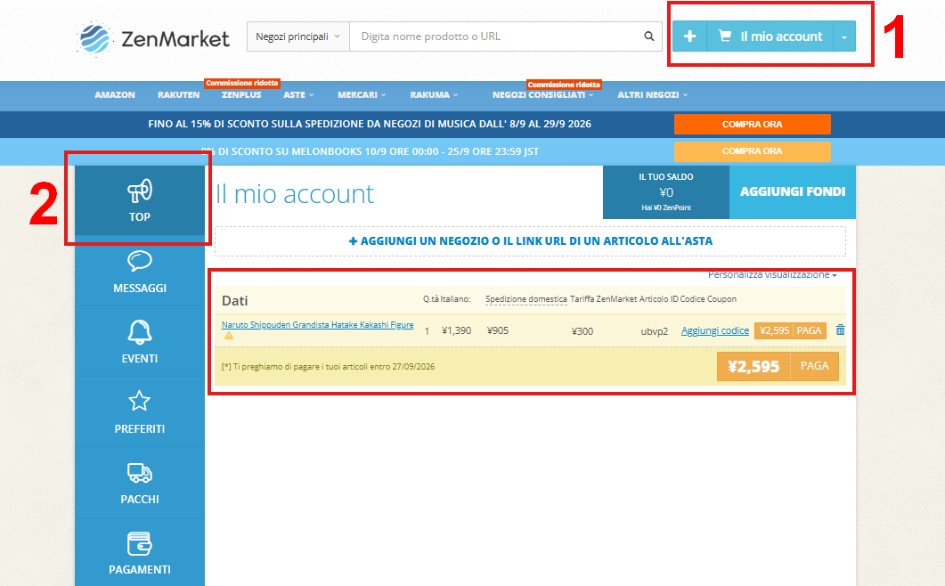This screenshot has height=586, width=945.
Task: Click the 'Spedizione domestica' column header
Action: [526, 299]
